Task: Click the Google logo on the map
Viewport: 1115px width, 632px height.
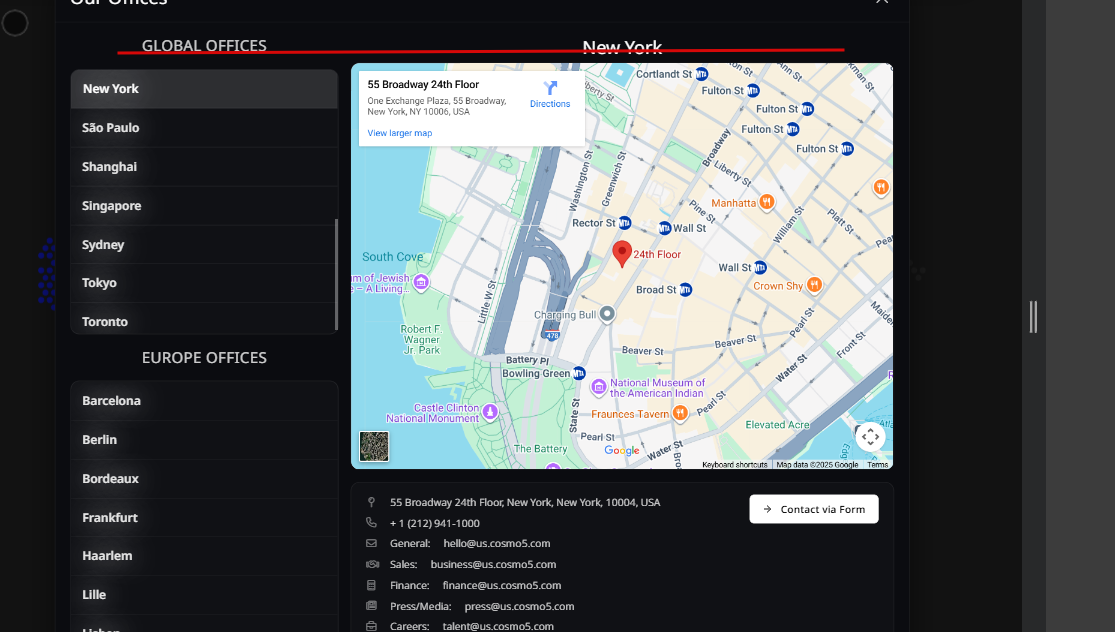Action: (x=621, y=450)
